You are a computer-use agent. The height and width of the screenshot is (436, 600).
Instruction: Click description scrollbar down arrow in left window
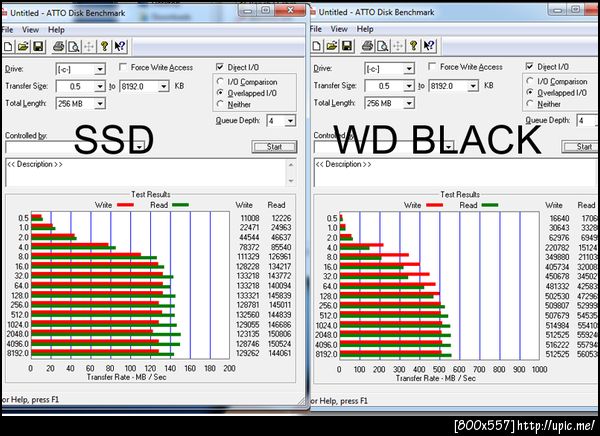291,181
